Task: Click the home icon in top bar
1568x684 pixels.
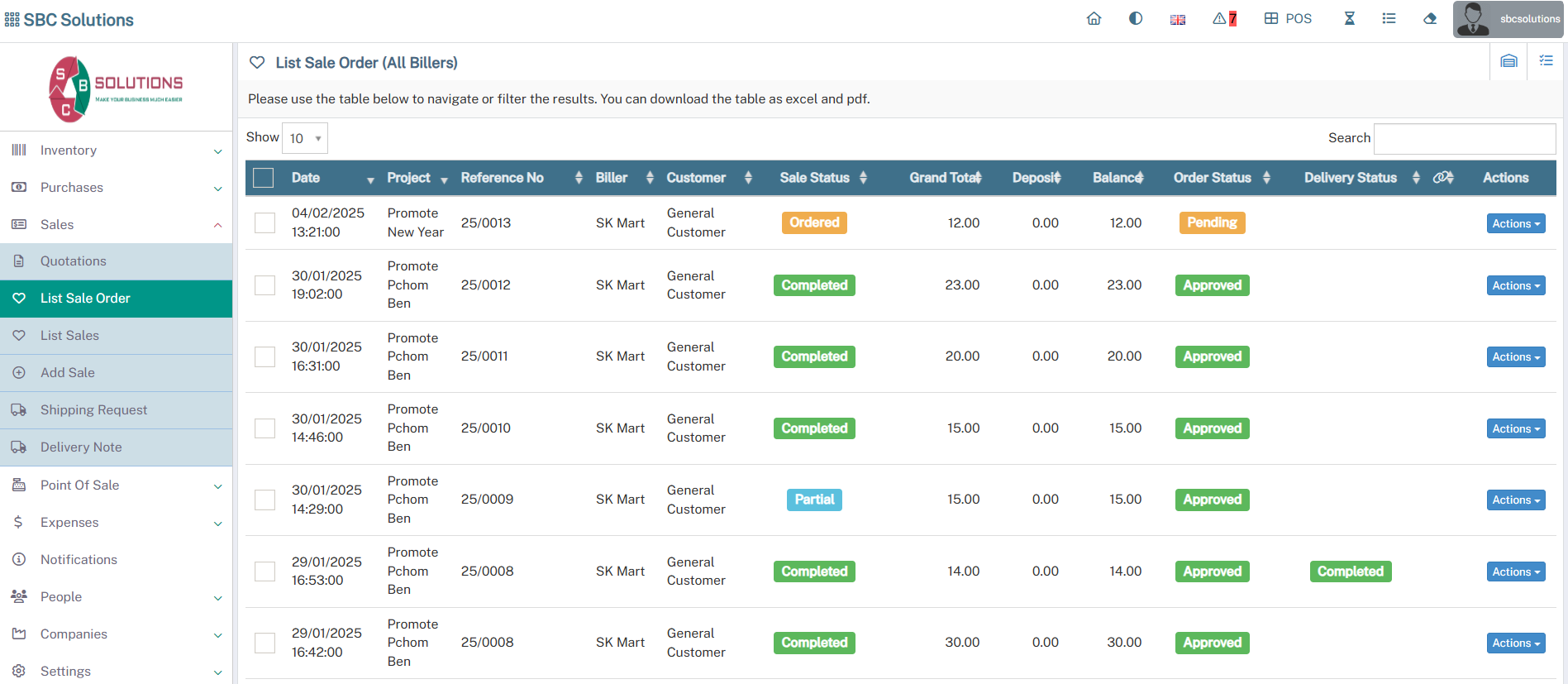Action: click(x=1094, y=19)
